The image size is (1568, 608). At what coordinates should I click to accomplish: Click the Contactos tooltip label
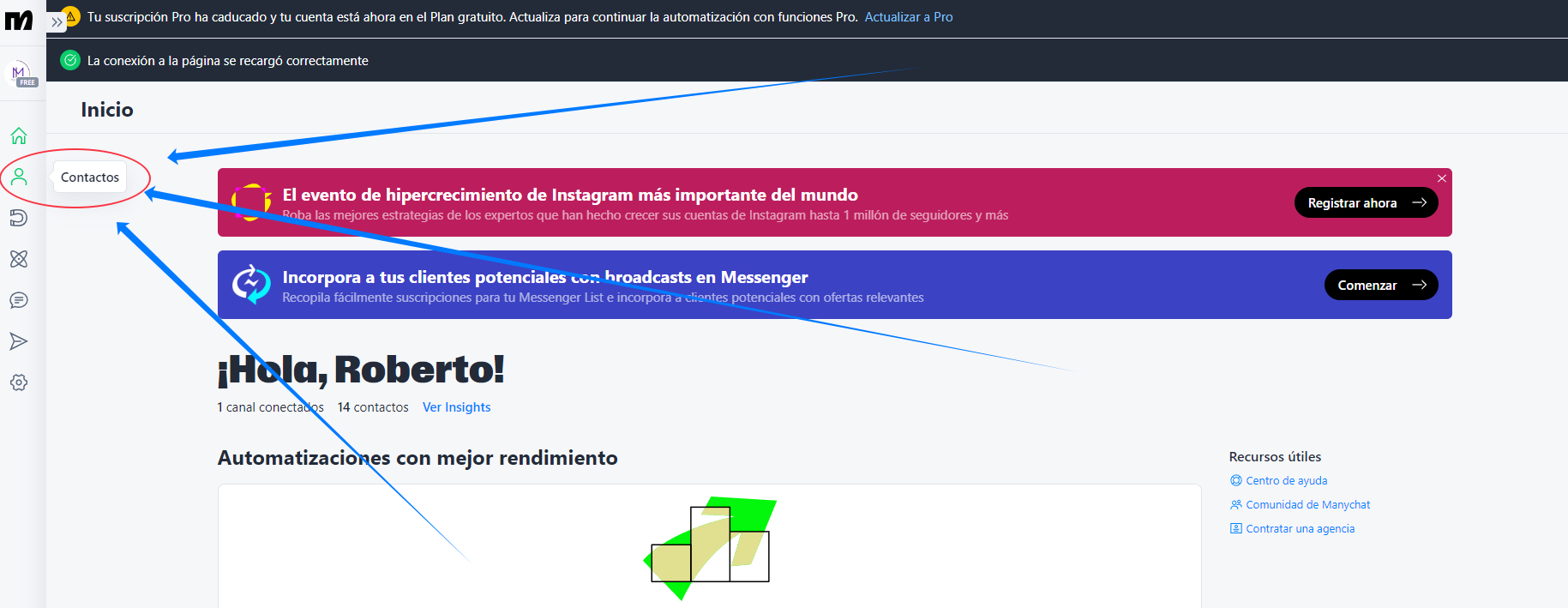(x=90, y=178)
